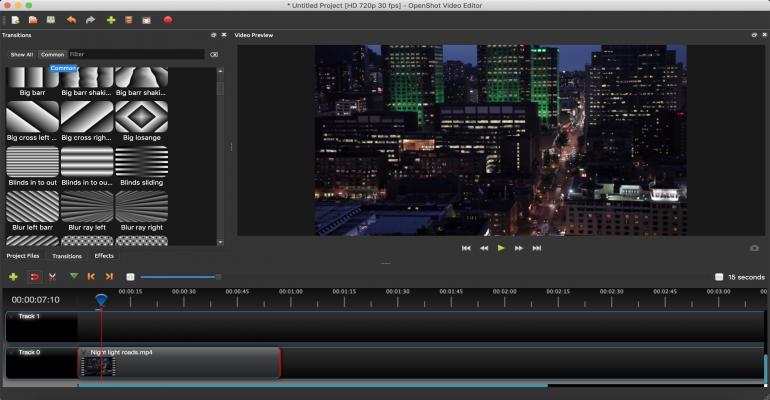Open the Night light roads.mp4 clip menu
Image resolution: width=770 pixels, height=400 pixels.
[84, 352]
